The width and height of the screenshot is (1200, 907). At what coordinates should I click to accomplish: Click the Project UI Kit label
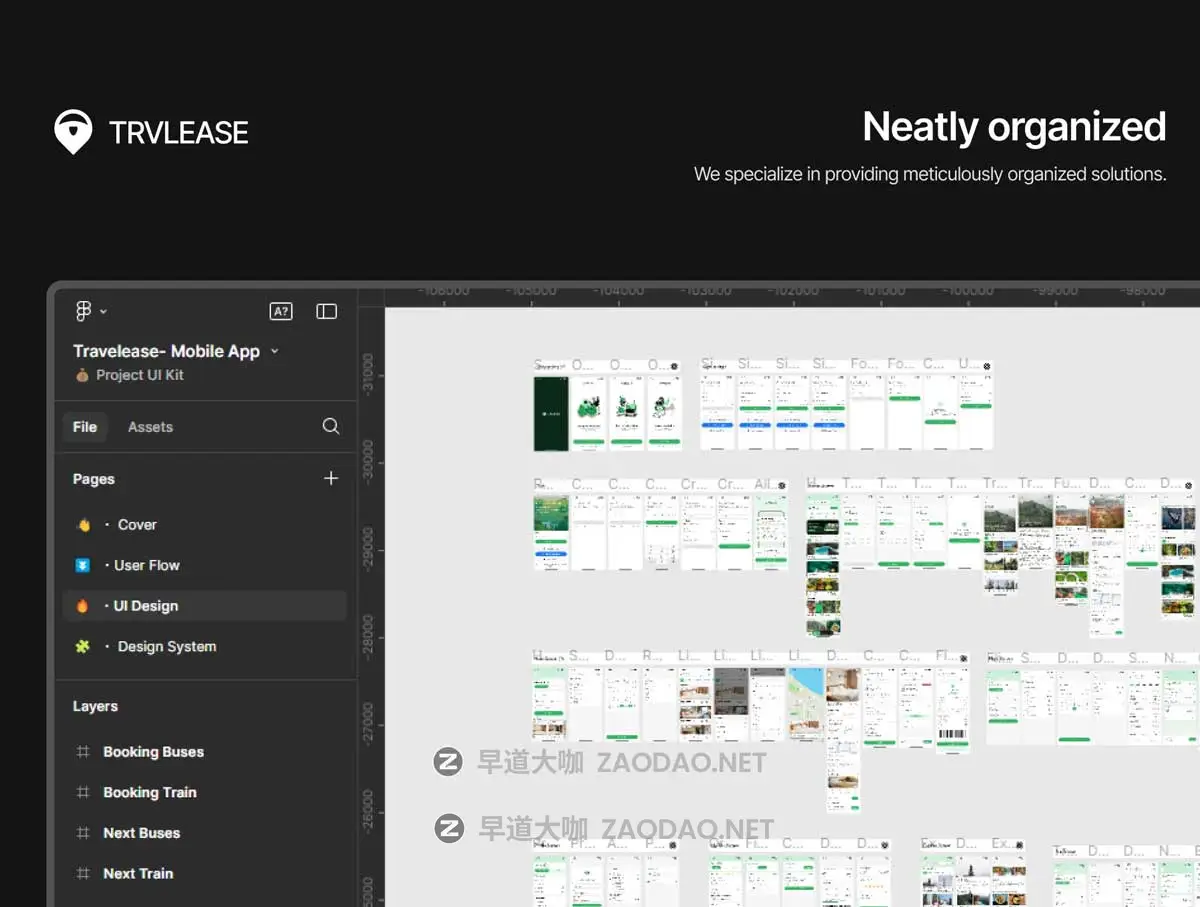coord(139,375)
